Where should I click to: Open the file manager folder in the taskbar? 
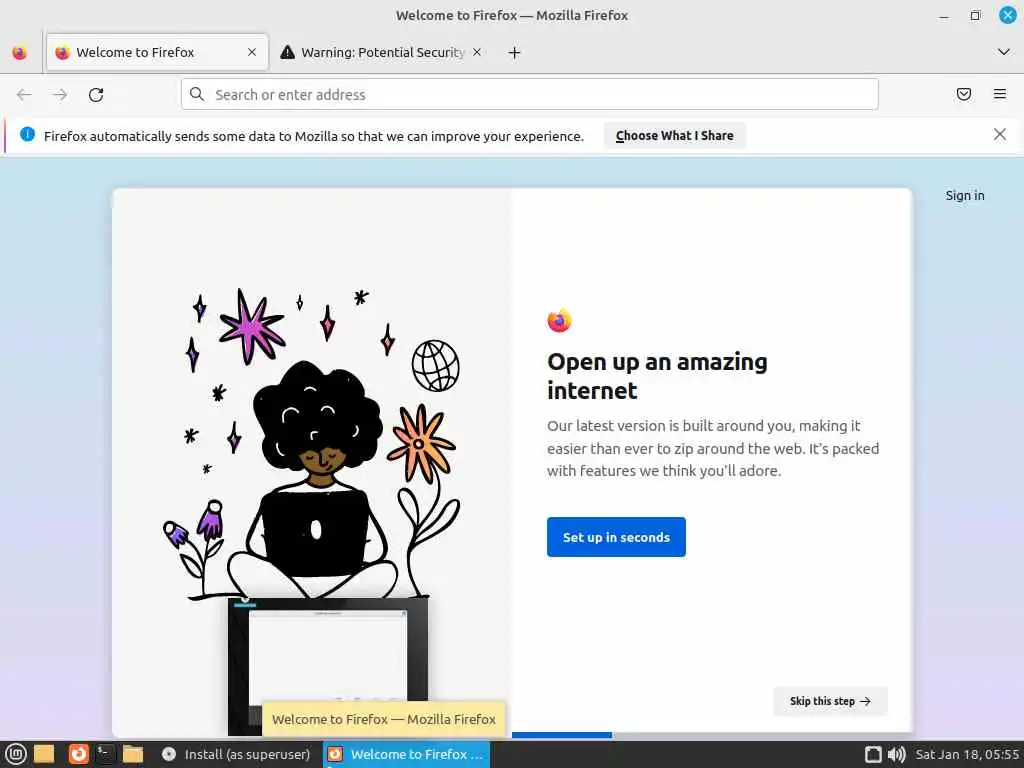(x=133, y=754)
